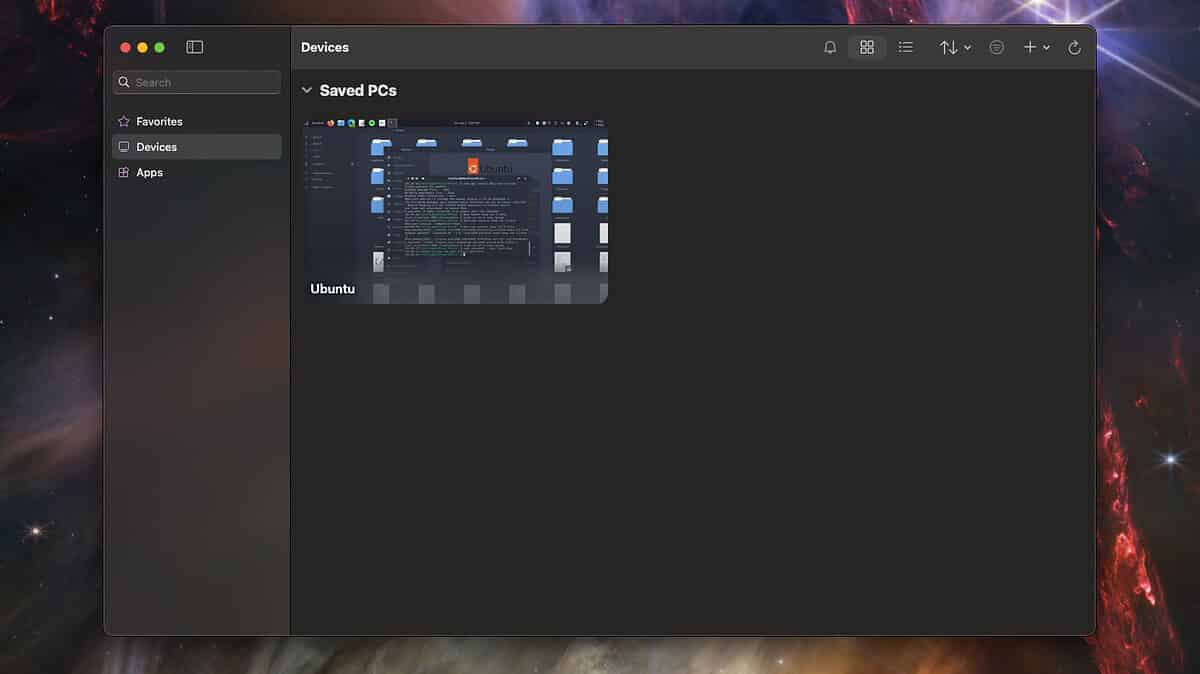The height and width of the screenshot is (674, 1200).
Task: Toggle list view display mode
Action: 906,47
